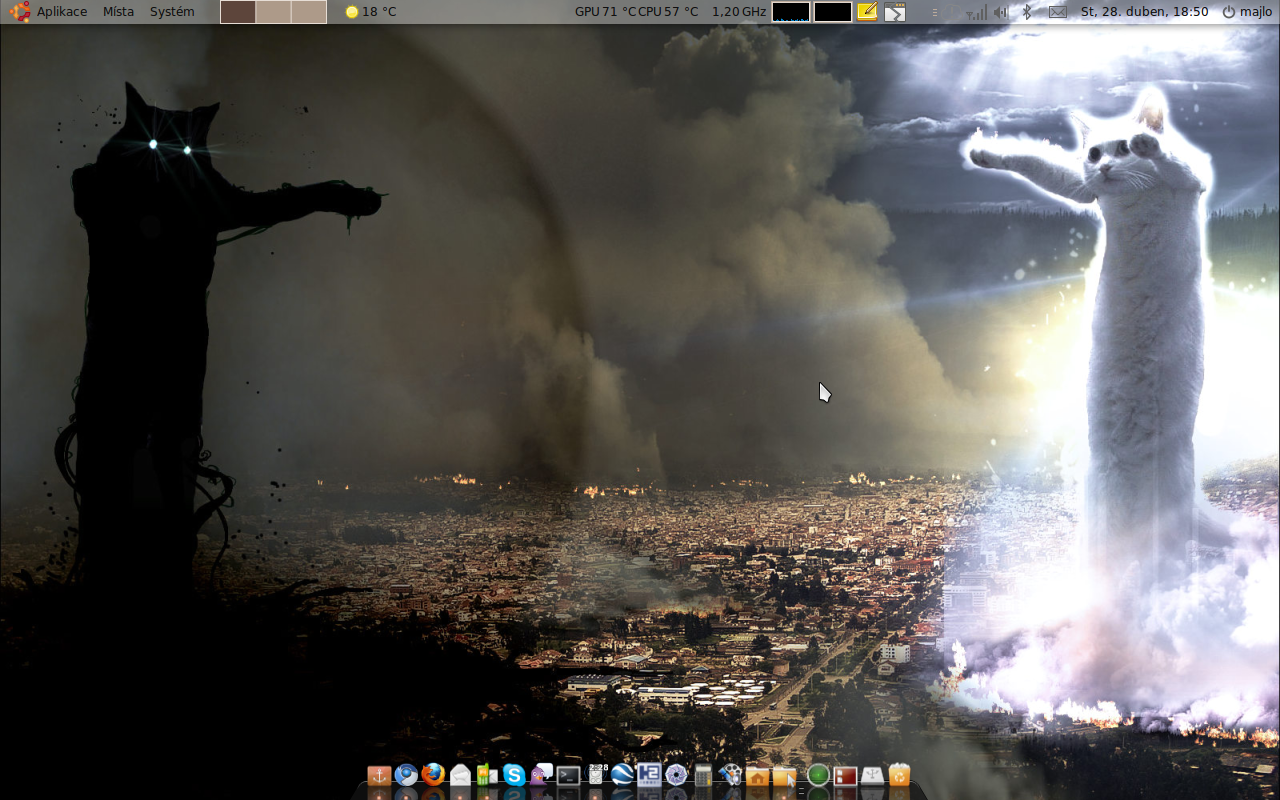Image resolution: width=1280 pixels, height=800 pixels.
Task: Open the aperture shutter app in dock
Action: click(x=677, y=775)
